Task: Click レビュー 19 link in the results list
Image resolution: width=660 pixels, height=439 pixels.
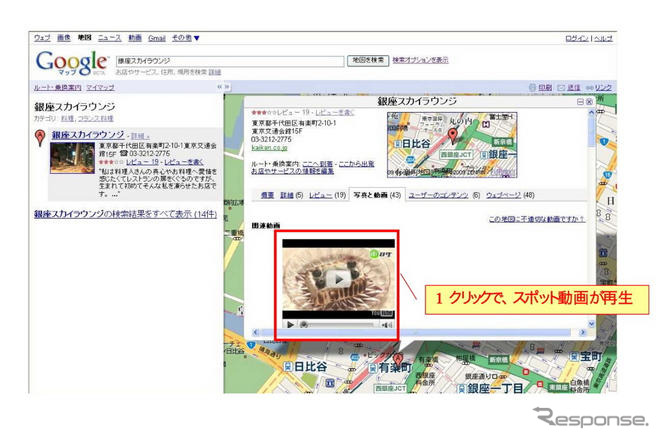Action: click(x=142, y=162)
